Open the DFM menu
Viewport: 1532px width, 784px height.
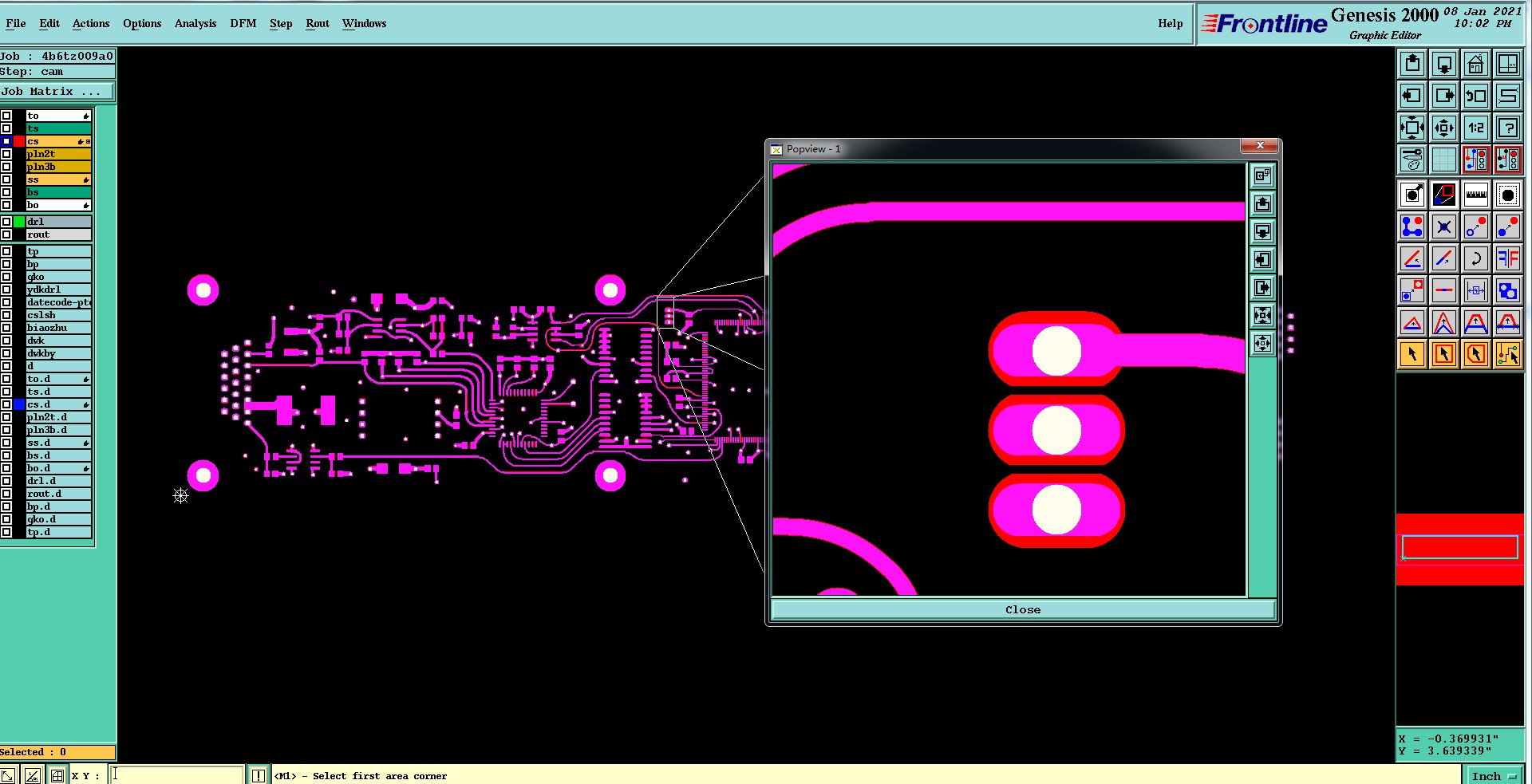(243, 23)
